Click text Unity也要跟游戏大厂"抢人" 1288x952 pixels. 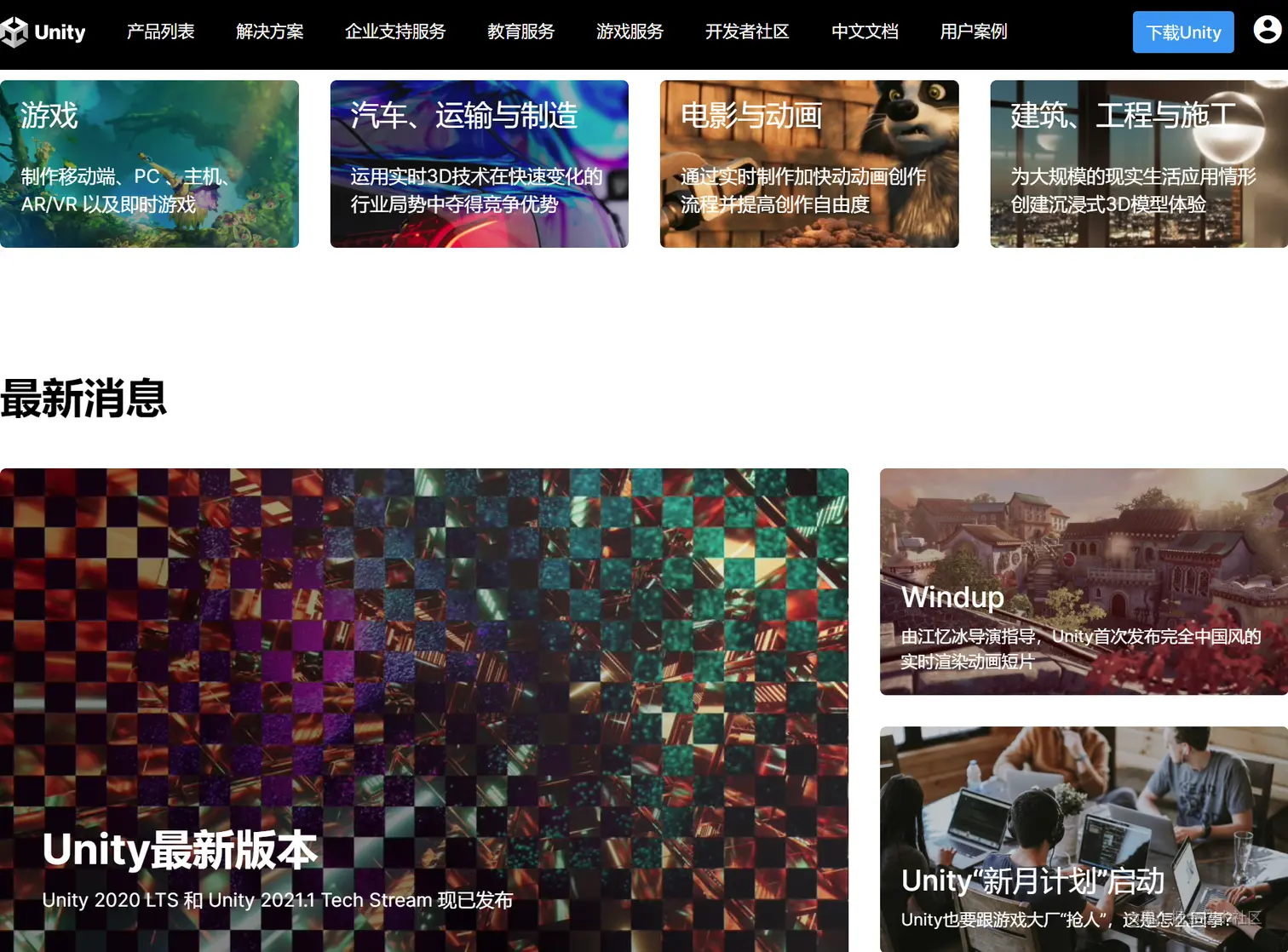1067,920
